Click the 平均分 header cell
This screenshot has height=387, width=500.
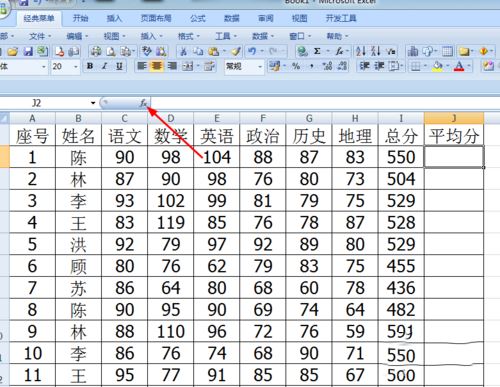pyautogui.click(x=454, y=135)
